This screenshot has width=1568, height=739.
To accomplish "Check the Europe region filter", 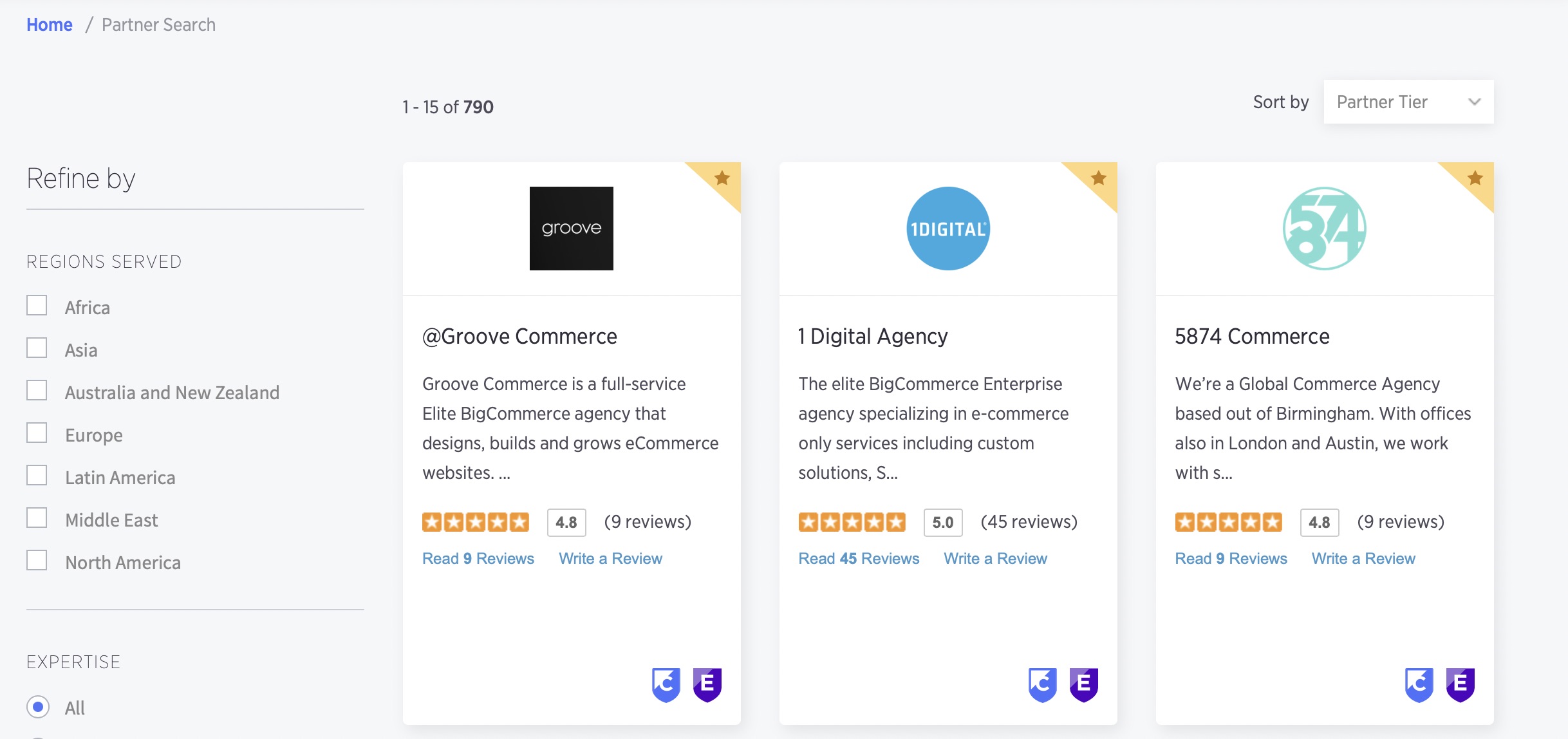I will click(37, 433).
